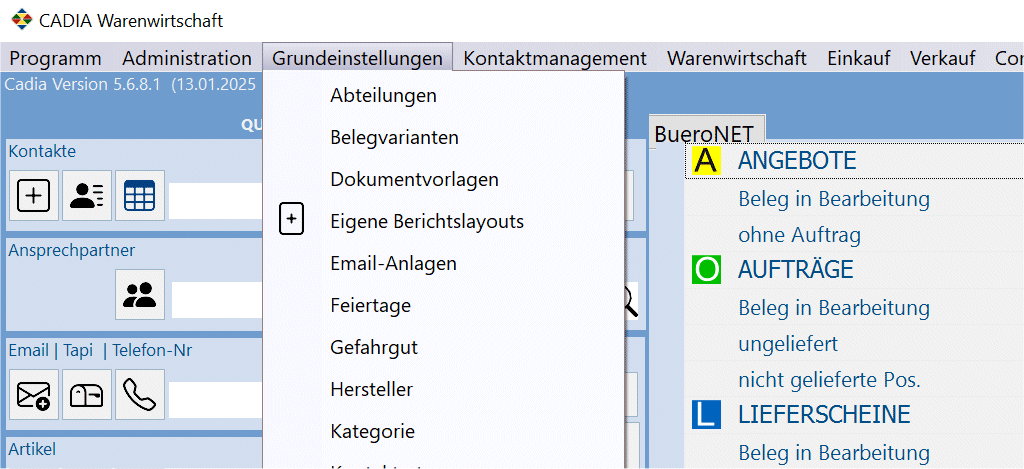Screen dimensions: 1024x469
Task: Click Beleg in Bearbeitung under ANGEBOTE
Action: [834, 199]
